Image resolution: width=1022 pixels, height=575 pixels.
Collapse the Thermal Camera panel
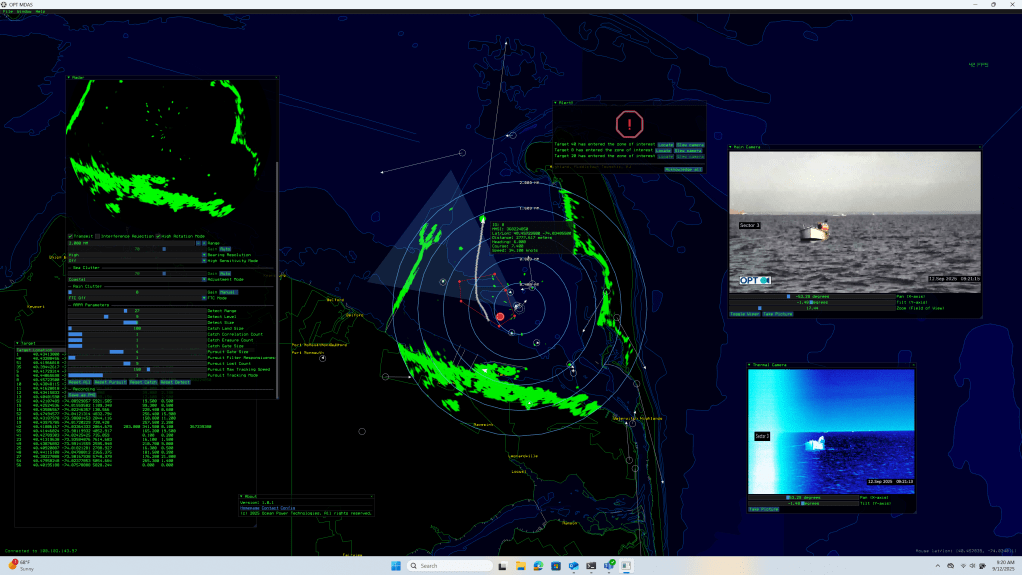[751, 366]
